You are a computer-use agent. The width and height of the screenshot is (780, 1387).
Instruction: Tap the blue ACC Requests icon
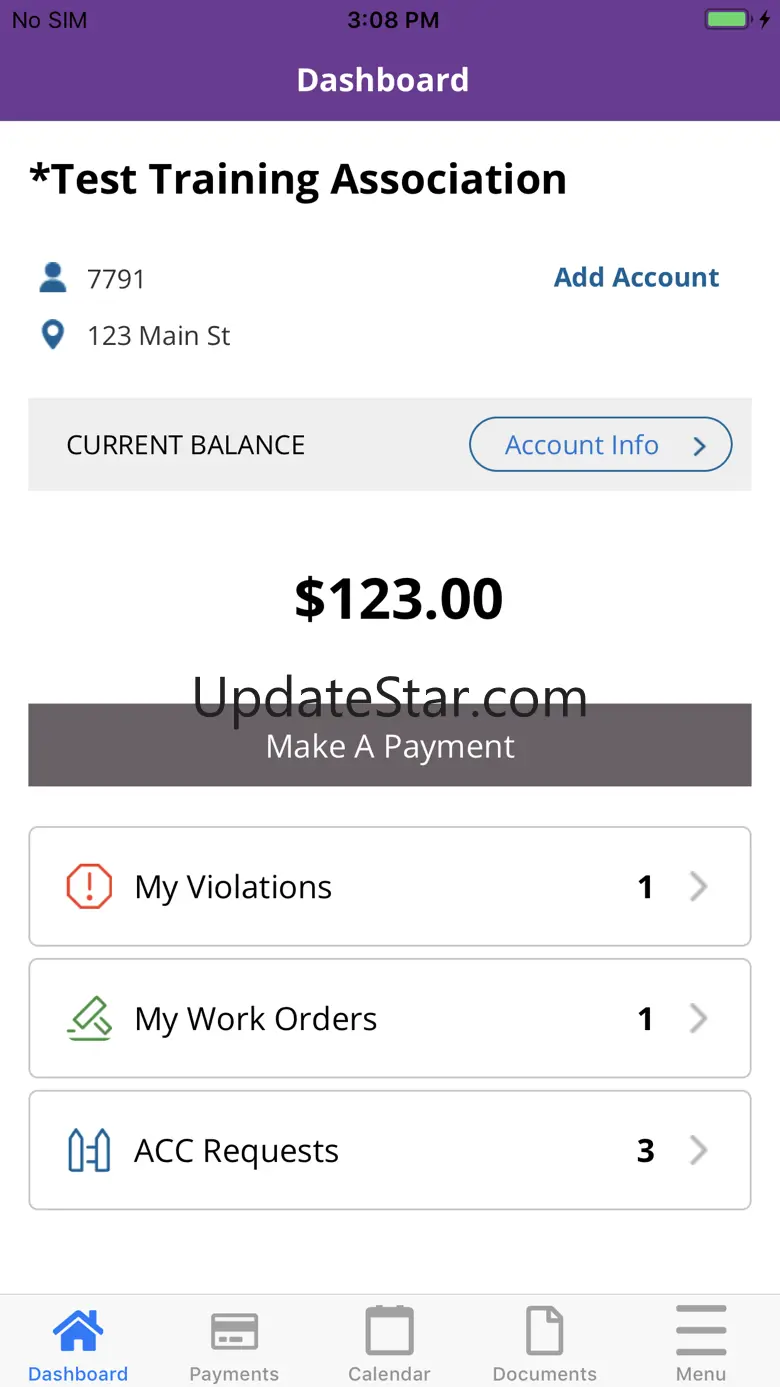pos(89,1150)
